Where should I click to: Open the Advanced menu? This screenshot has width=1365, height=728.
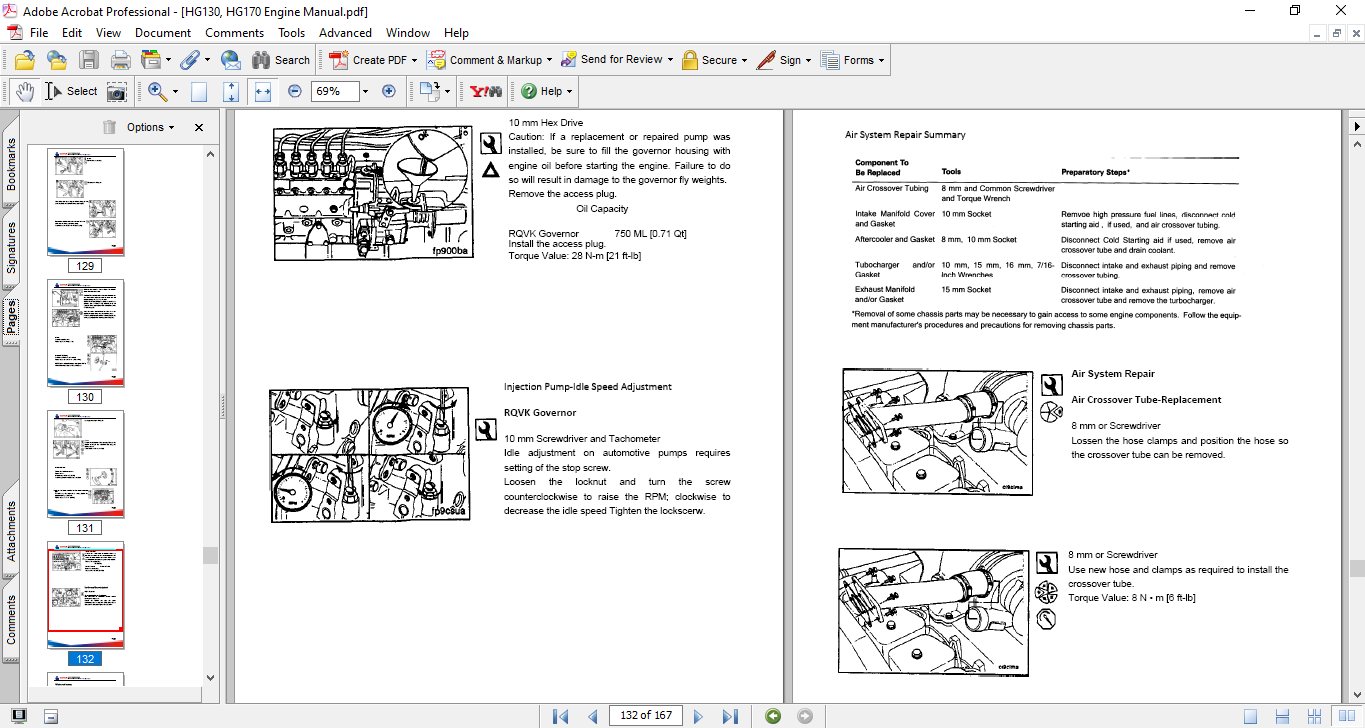pos(345,32)
